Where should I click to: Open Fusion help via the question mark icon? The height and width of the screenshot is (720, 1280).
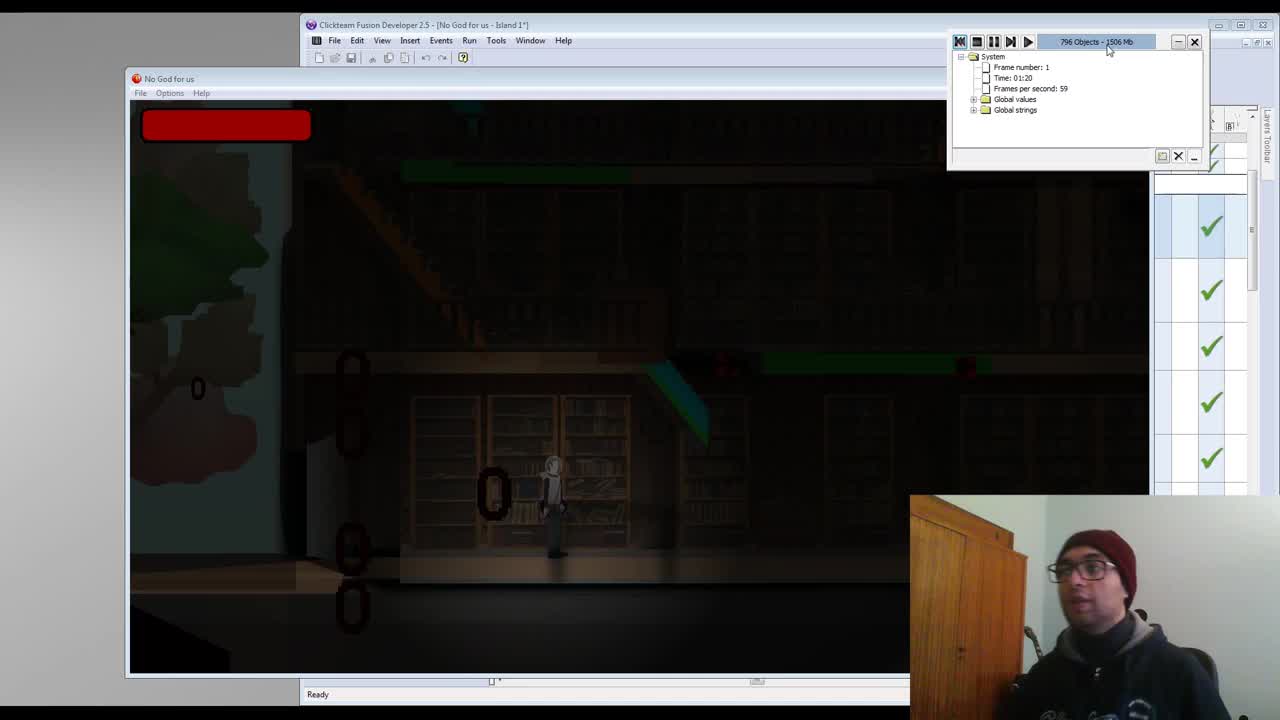463,57
